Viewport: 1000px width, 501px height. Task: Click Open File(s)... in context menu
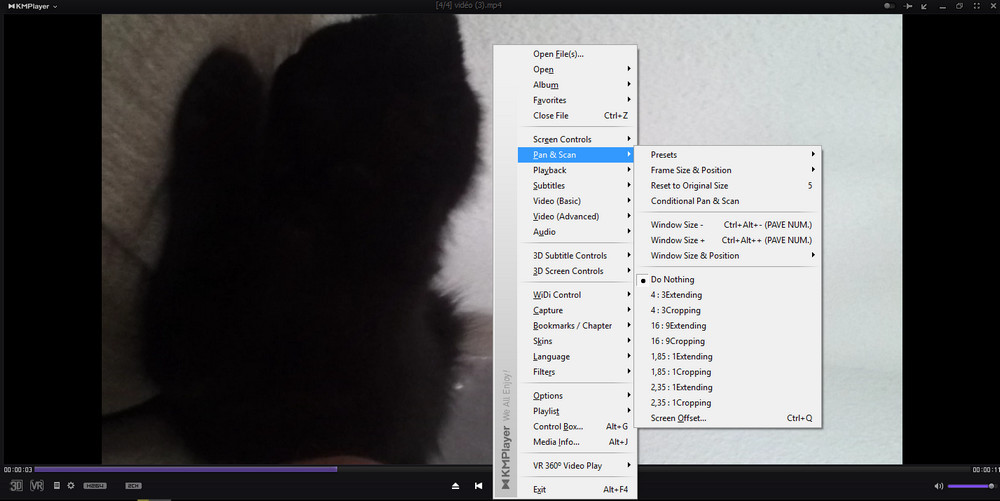(577, 54)
